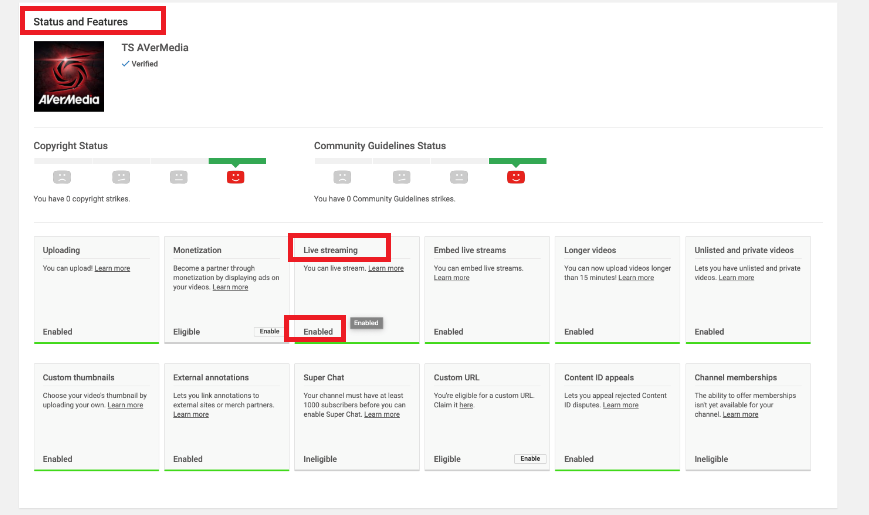Click 'Enabled' status in External annotations card

[x=188, y=459]
